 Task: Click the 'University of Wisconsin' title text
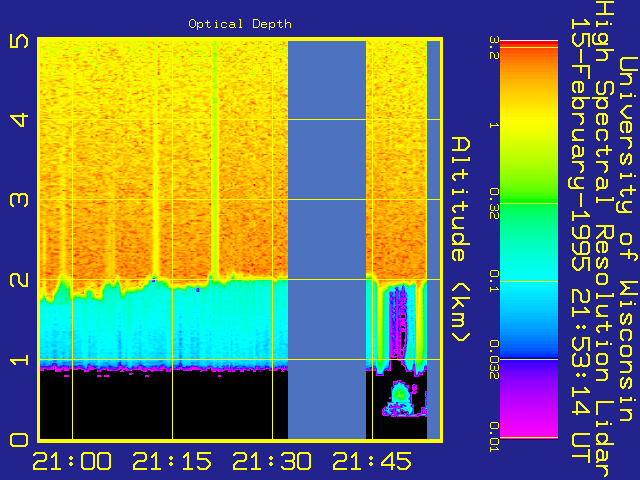(x=629, y=239)
